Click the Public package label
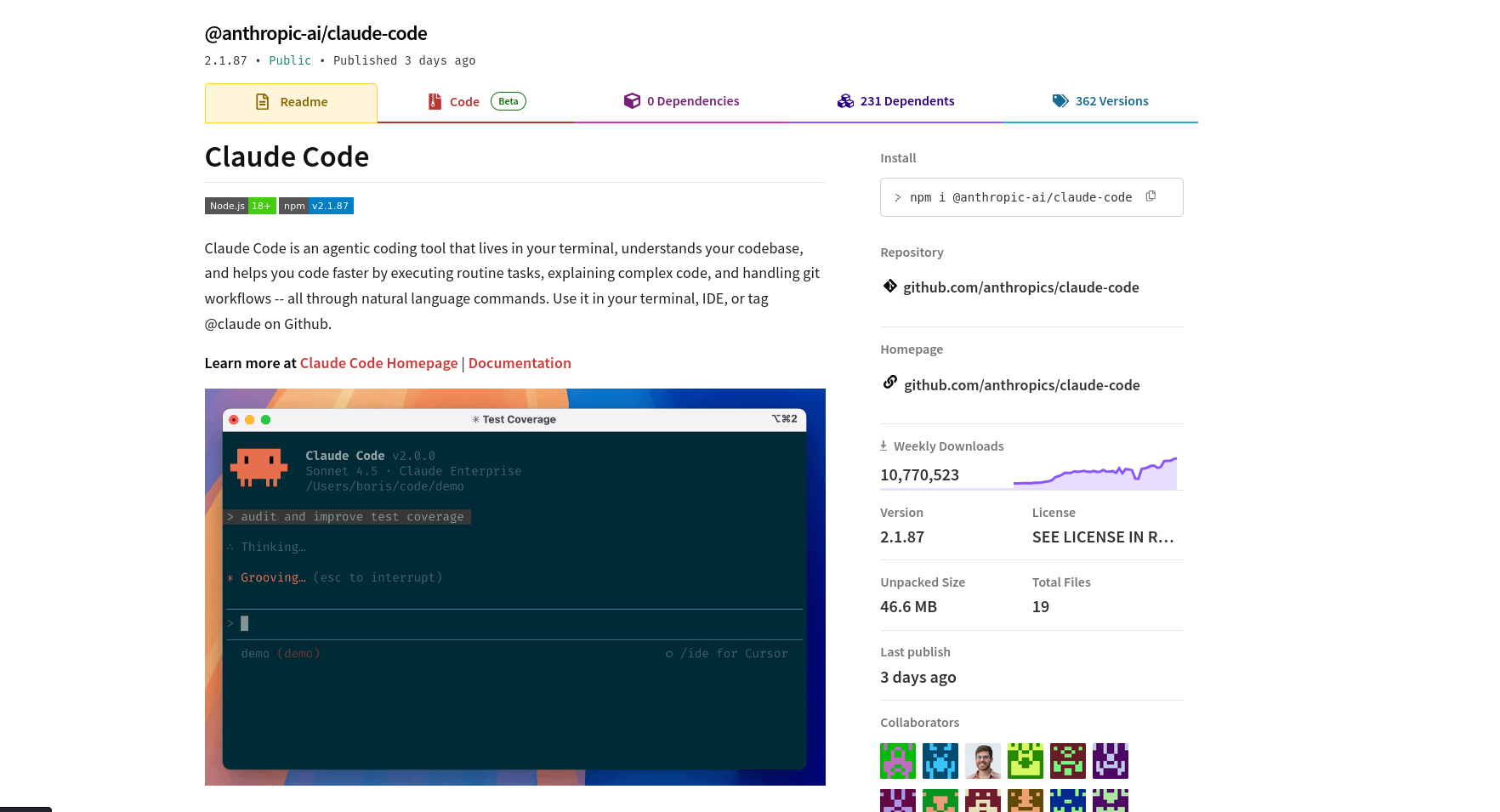Viewport: 1500px width, 812px height. coord(290,60)
